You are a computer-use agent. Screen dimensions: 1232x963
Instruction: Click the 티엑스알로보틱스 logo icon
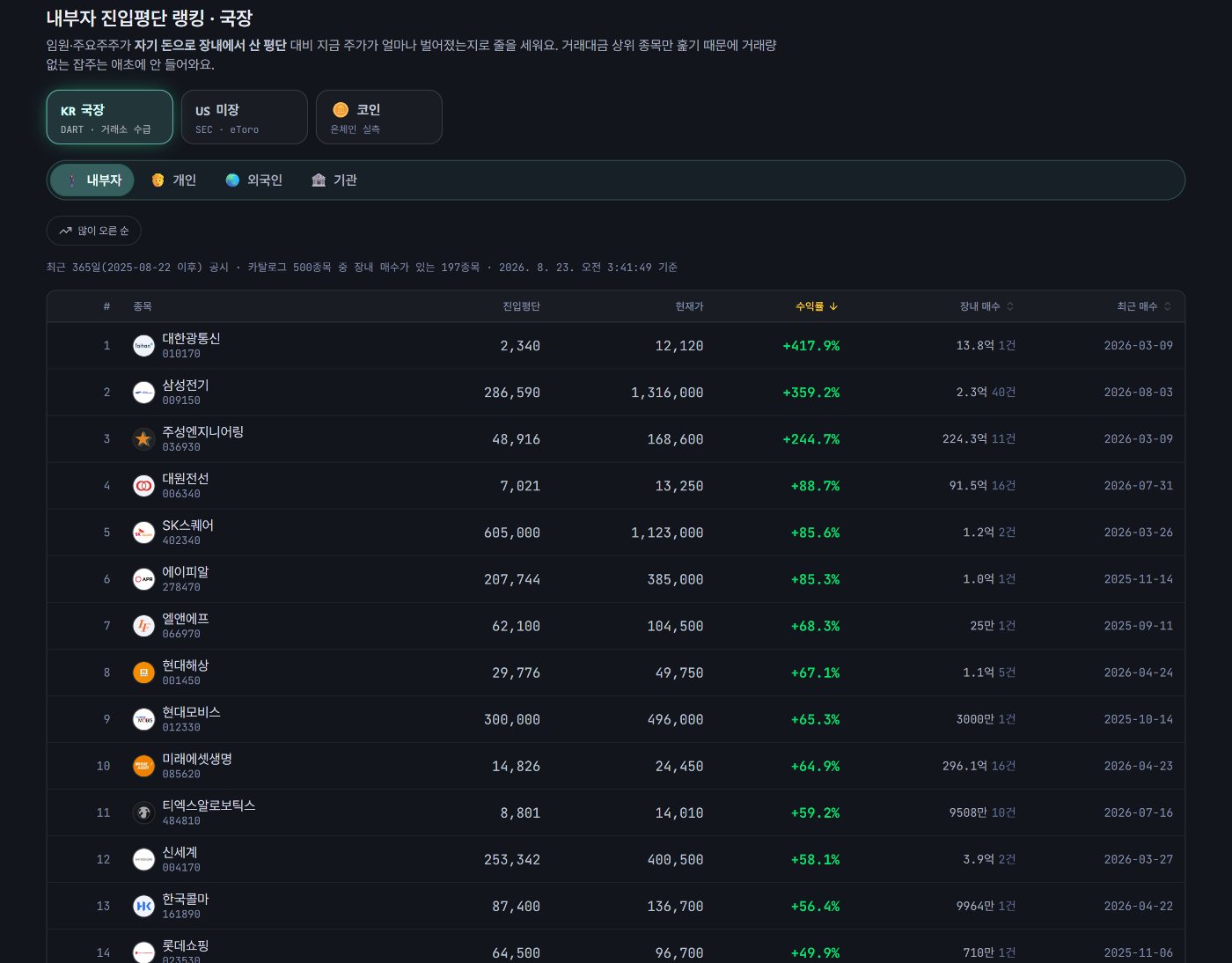pos(143,812)
